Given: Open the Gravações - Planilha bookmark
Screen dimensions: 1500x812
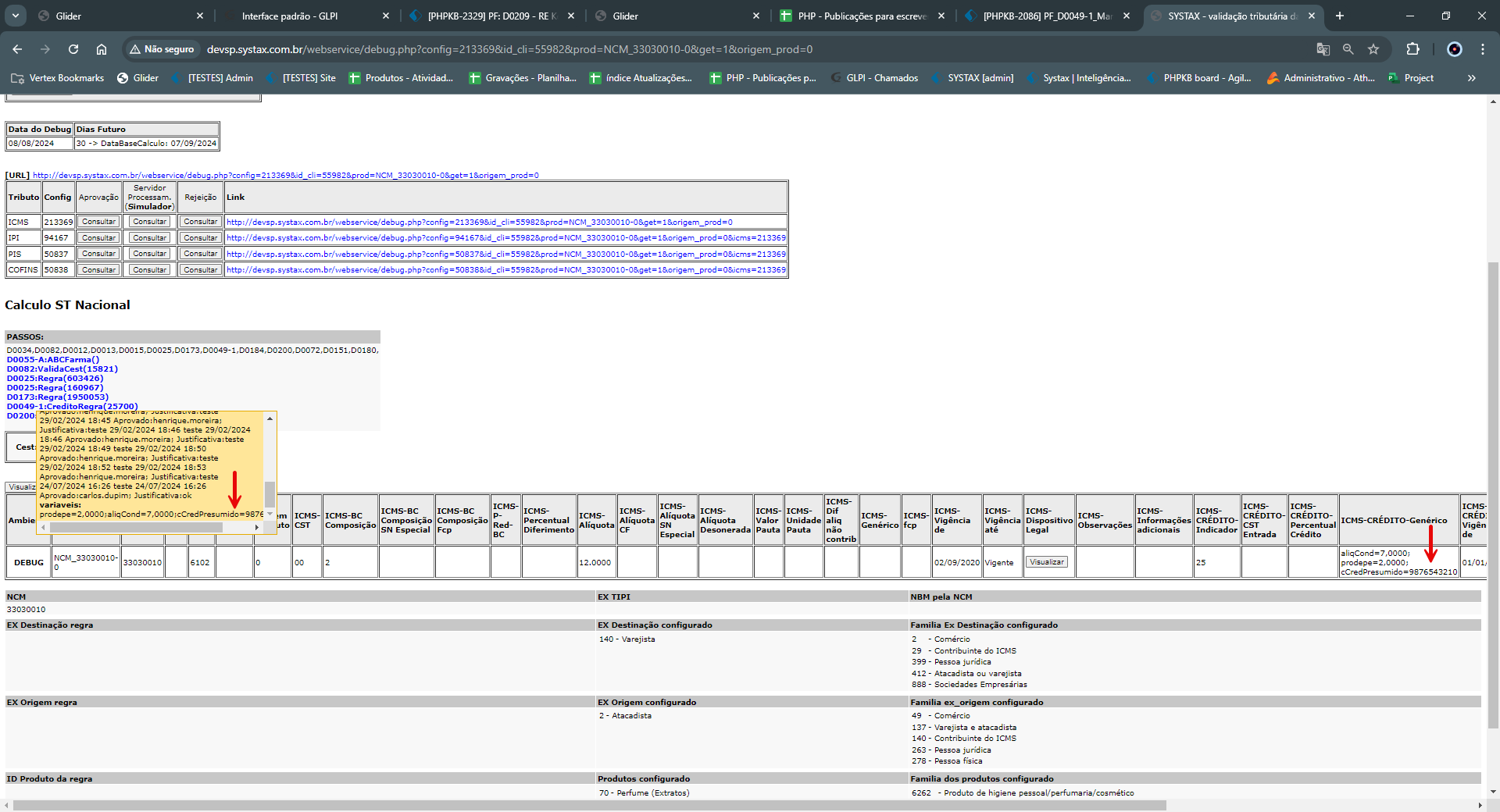Looking at the screenshot, I should pos(522,78).
